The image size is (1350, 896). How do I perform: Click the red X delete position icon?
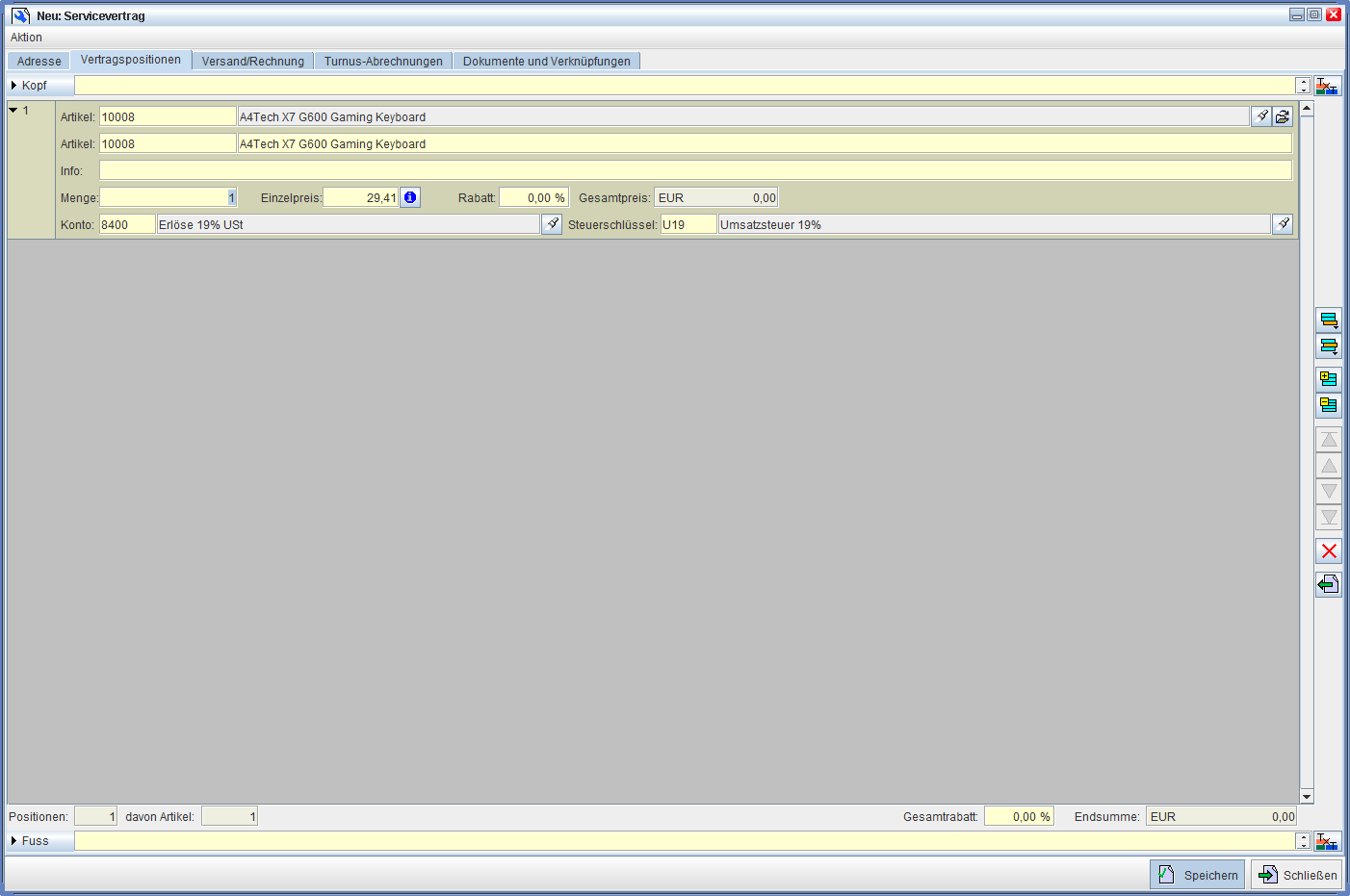coord(1329,551)
